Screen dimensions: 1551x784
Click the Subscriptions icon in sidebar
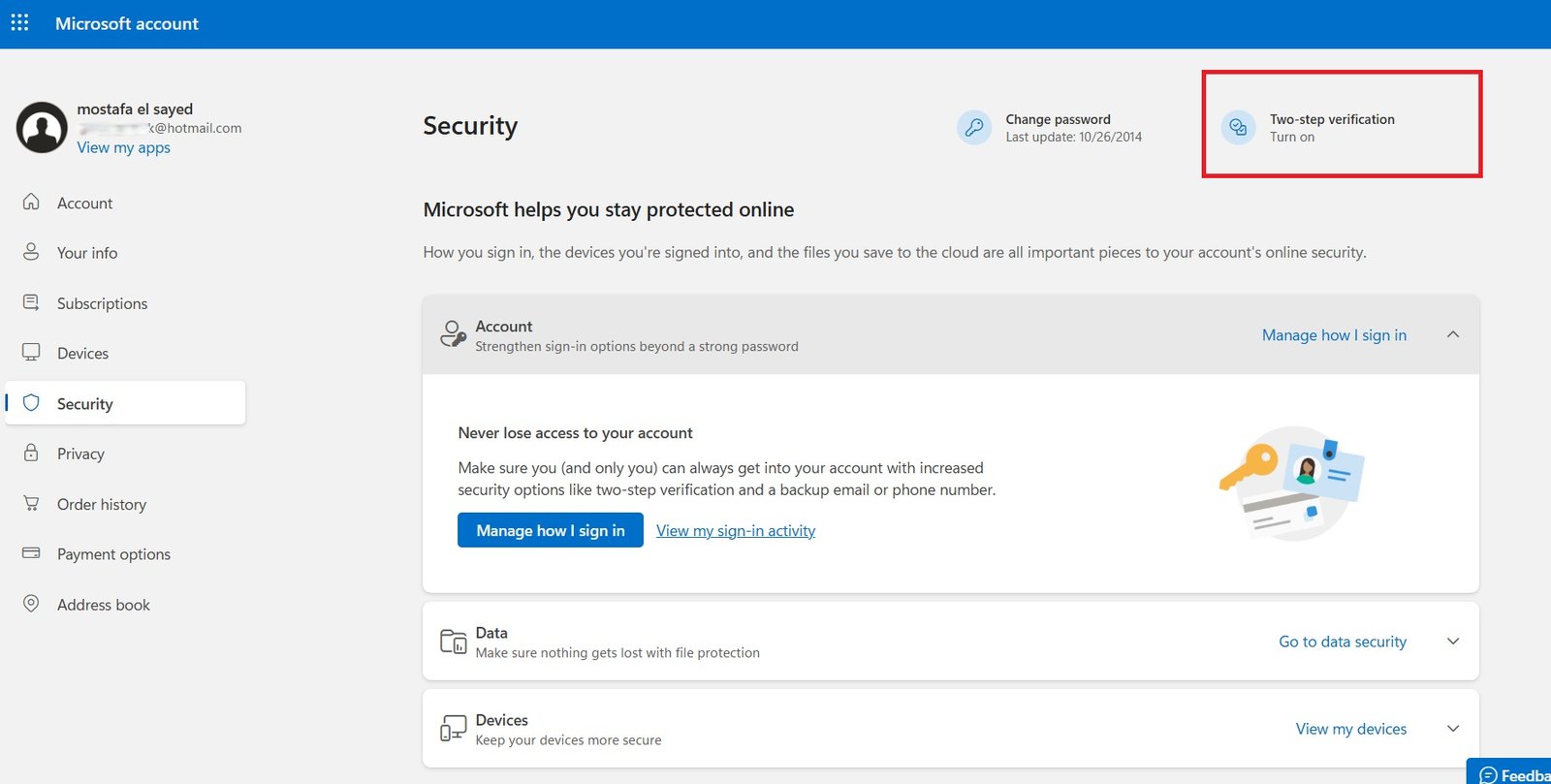click(x=31, y=302)
